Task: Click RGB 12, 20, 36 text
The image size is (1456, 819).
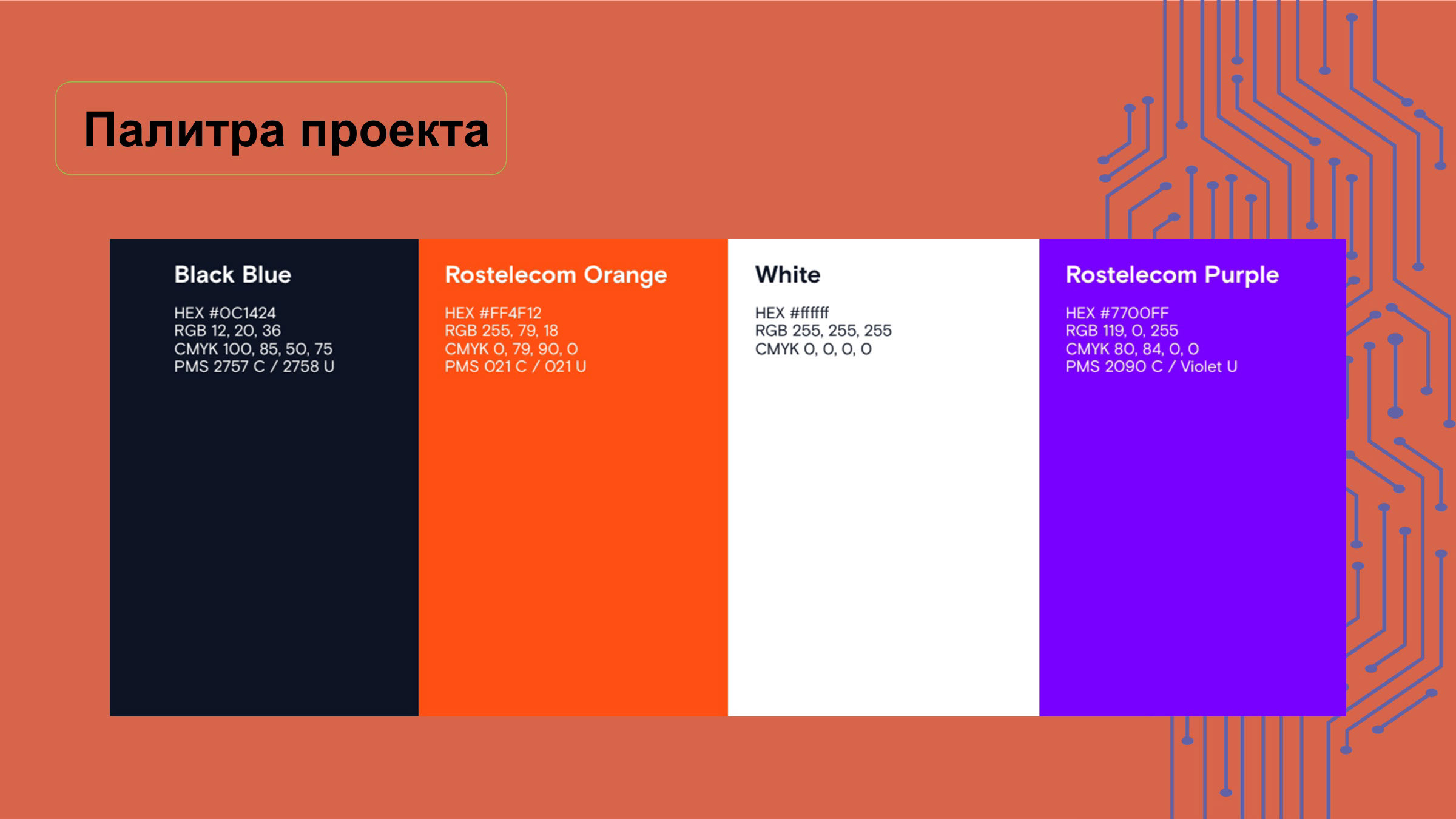Action: click(x=227, y=331)
